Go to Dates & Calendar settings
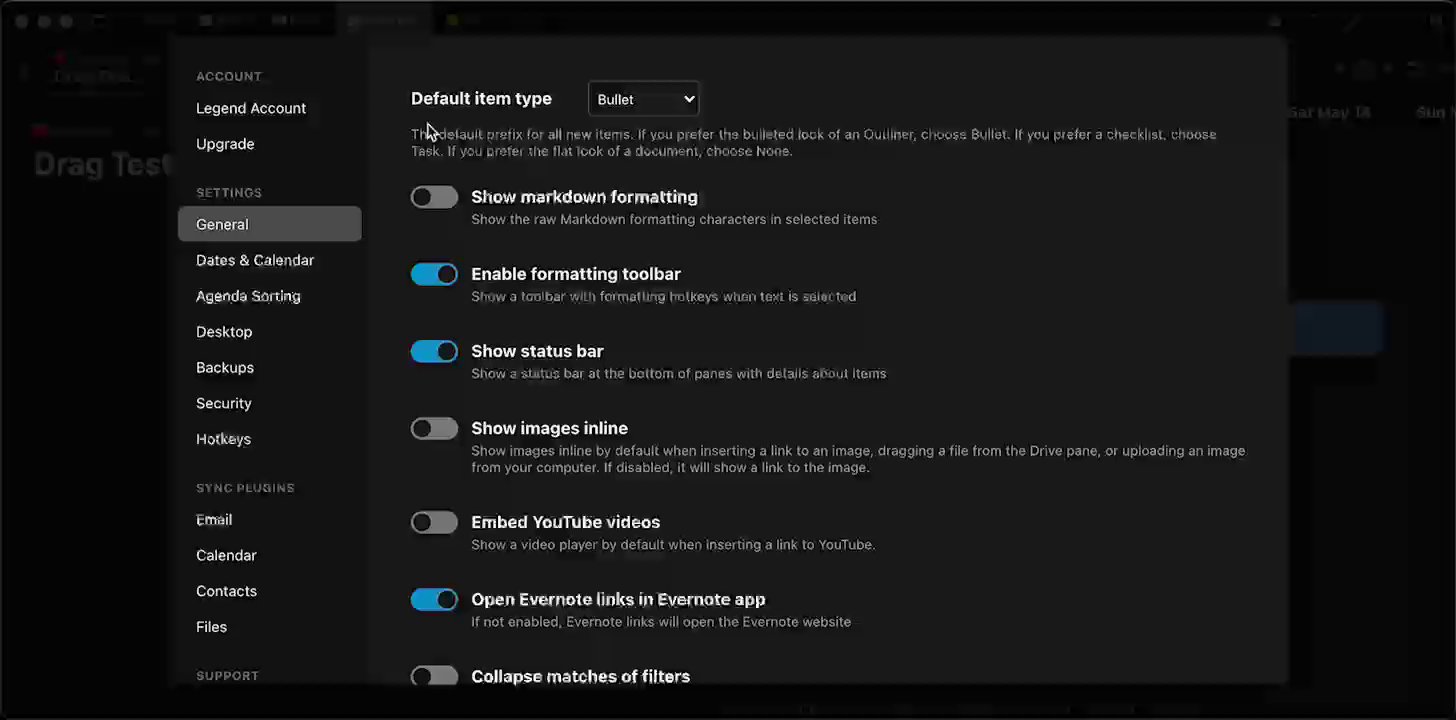The image size is (1456, 720). pos(255,260)
